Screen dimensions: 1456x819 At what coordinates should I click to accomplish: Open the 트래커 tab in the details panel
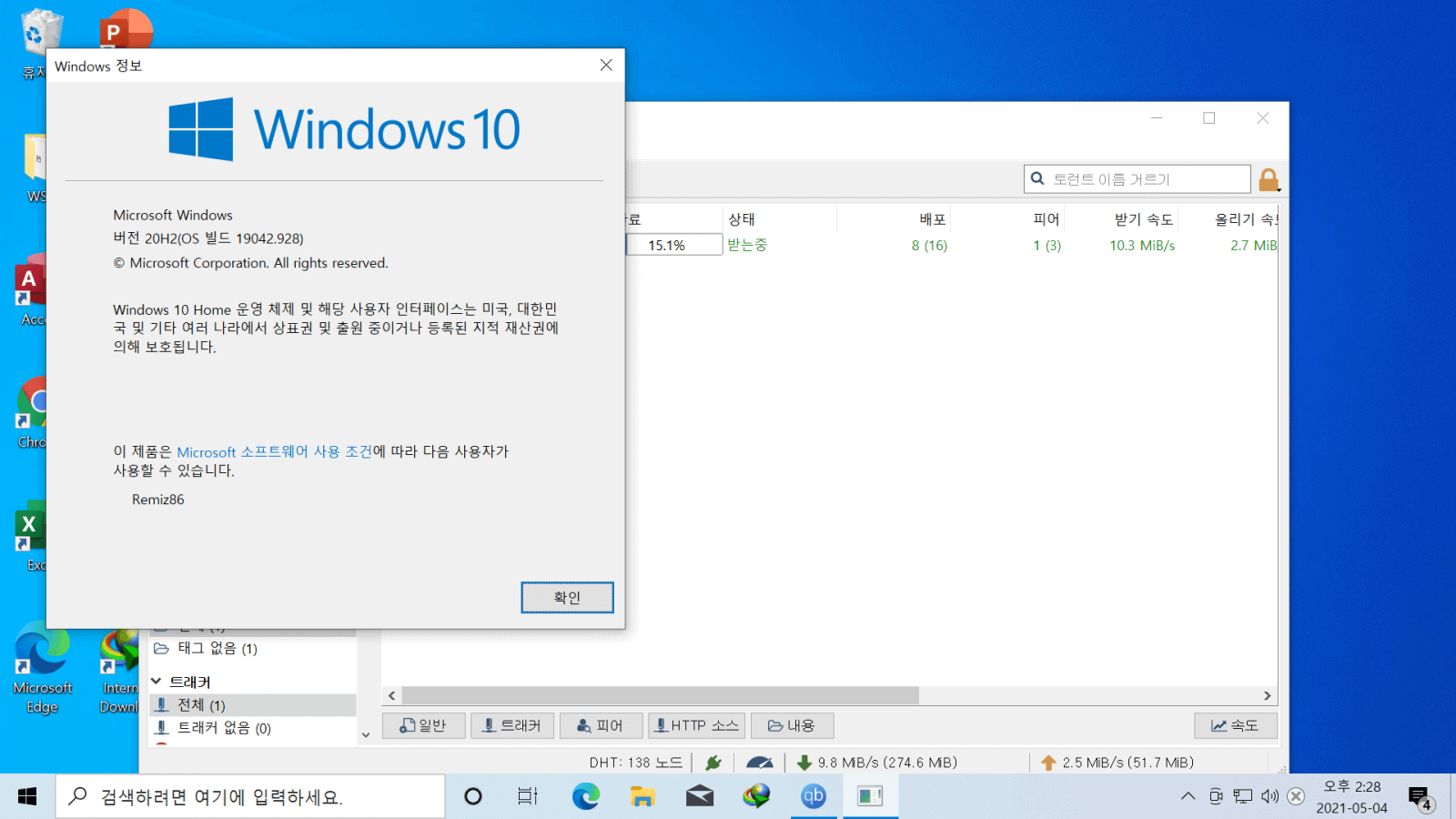click(512, 725)
